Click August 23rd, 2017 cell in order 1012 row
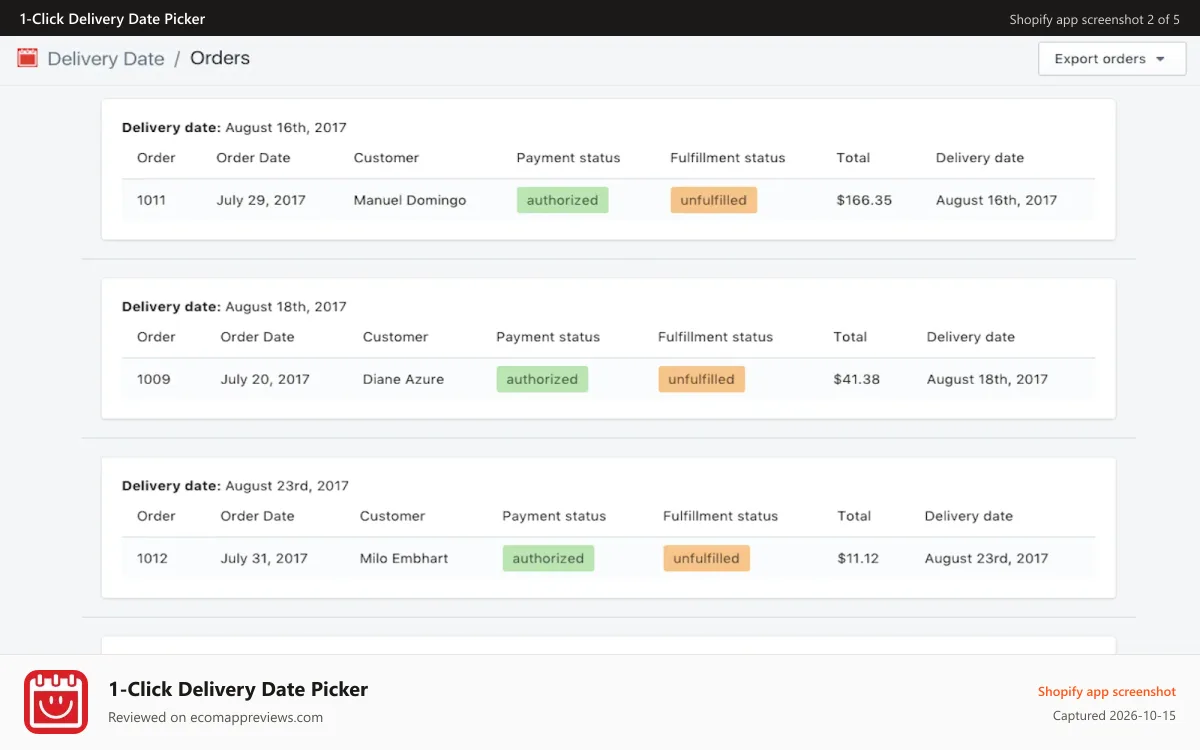 (986, 558)
